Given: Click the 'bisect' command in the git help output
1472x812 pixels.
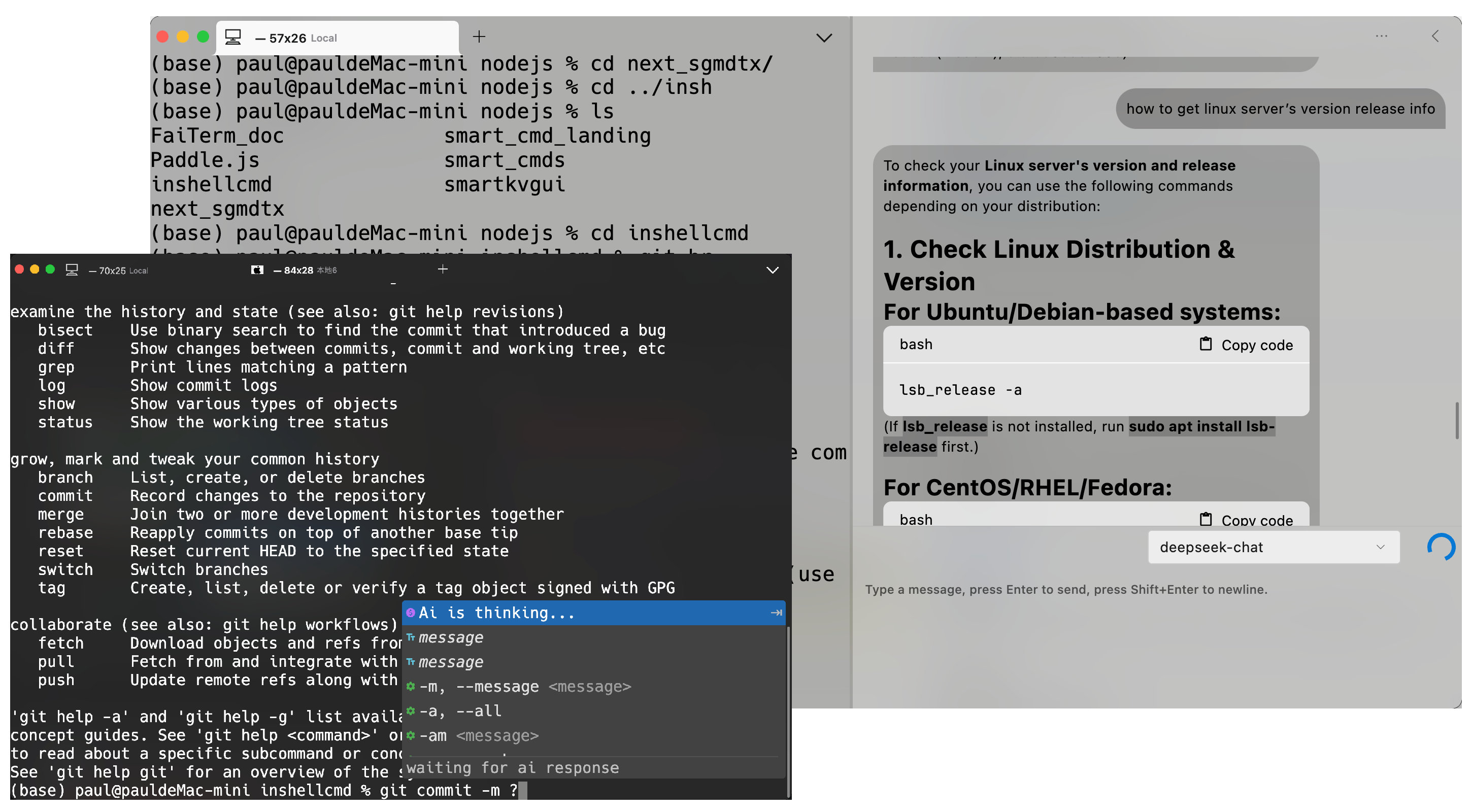Looking at the screenshot, I should [x=65, y=330].
